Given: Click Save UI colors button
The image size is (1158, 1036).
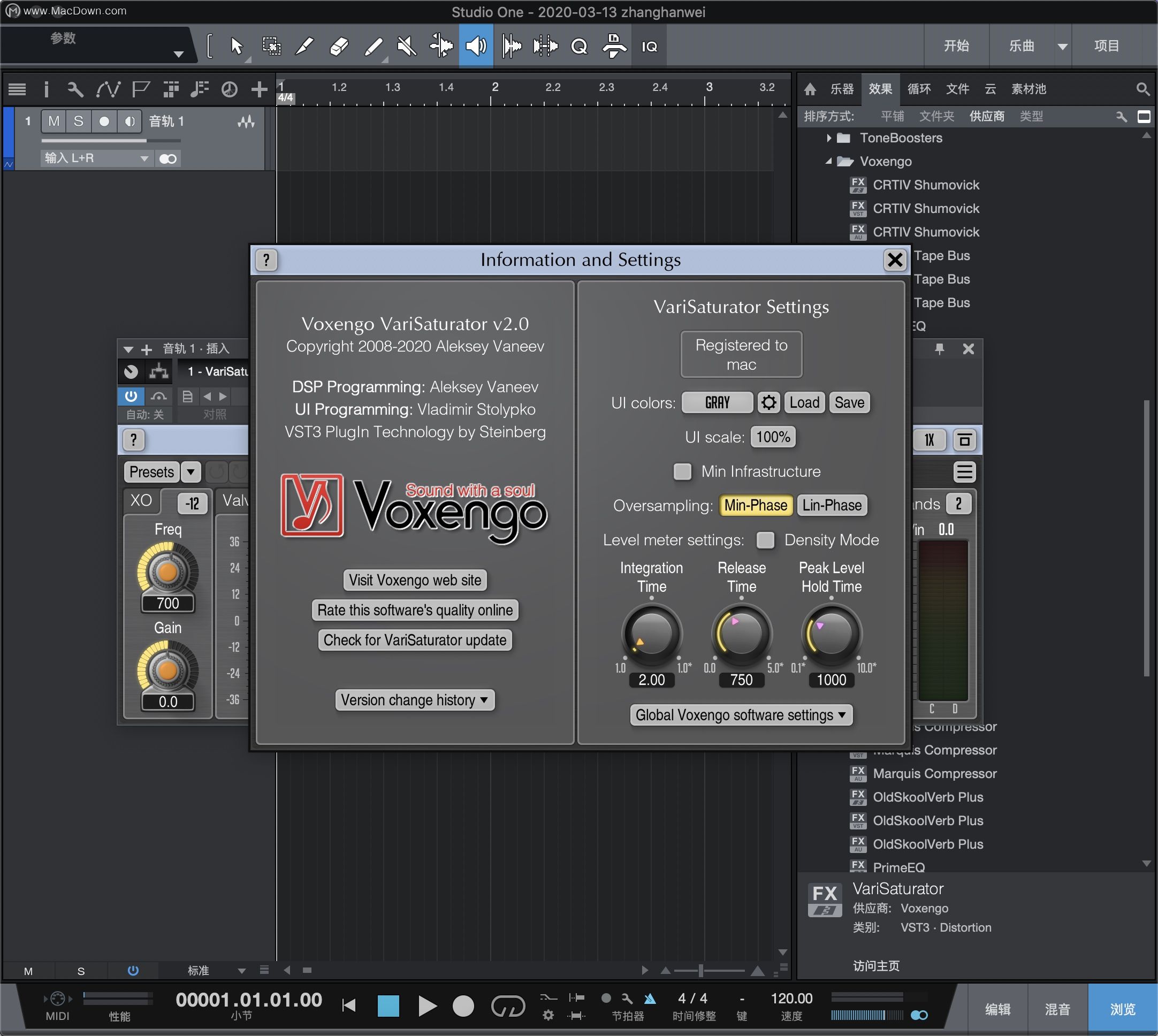Looking at the screenshot, I should click(x=849, y=403).
